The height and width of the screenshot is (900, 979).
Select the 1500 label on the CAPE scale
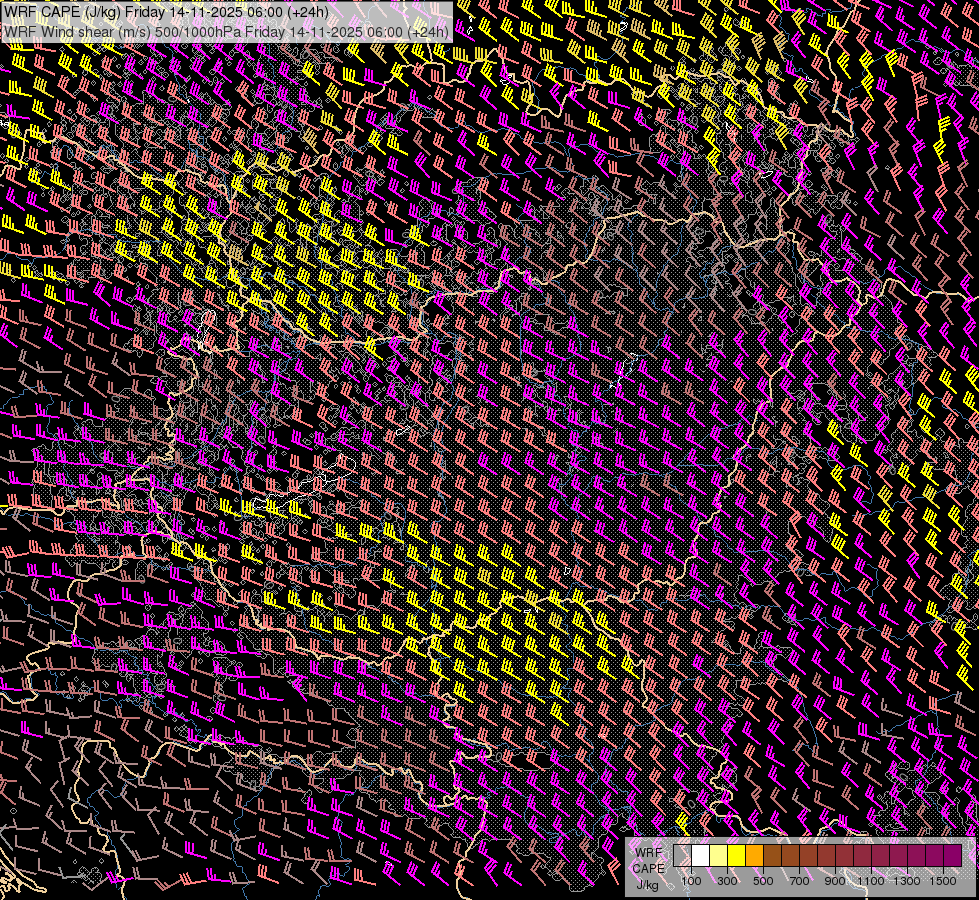pyautogui.click(x=943, y=881)
